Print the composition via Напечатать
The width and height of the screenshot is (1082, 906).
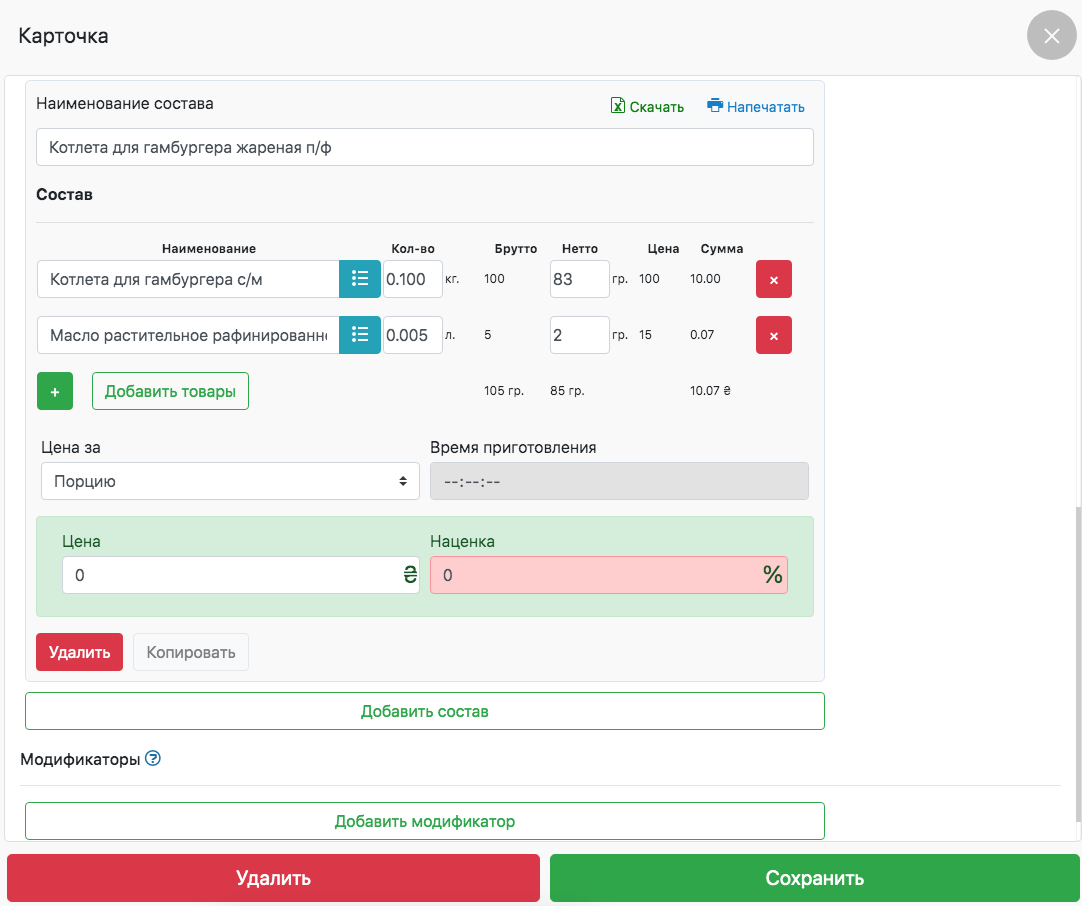tap(755, 107)
